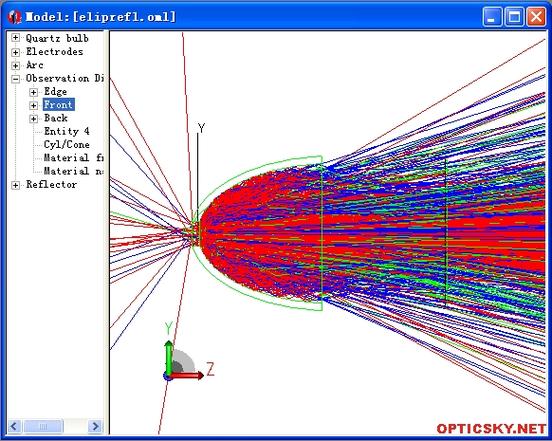Collapse the Observation Disk tree node

15,79
